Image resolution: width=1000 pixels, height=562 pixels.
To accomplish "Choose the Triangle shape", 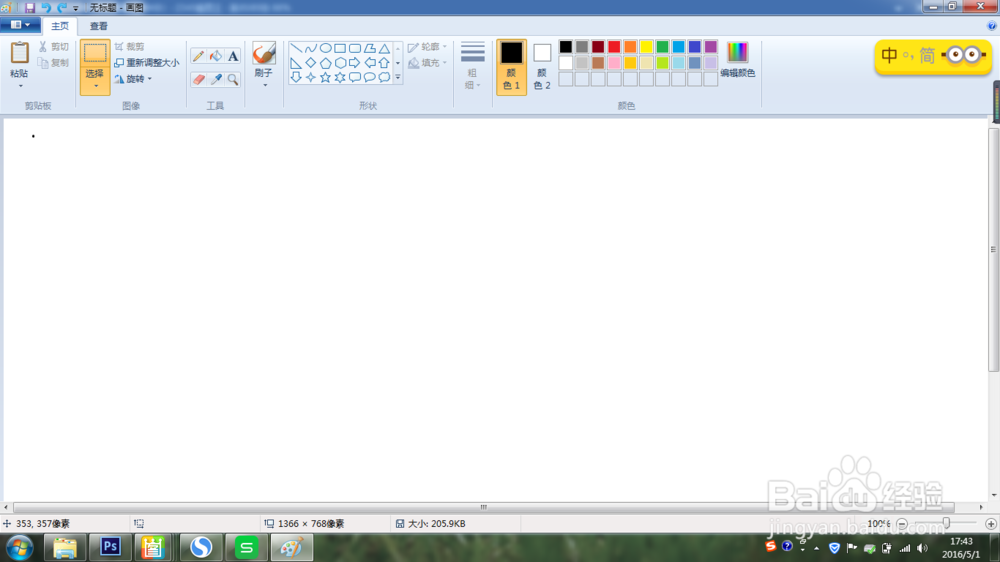I will click(x=384, y=48).
